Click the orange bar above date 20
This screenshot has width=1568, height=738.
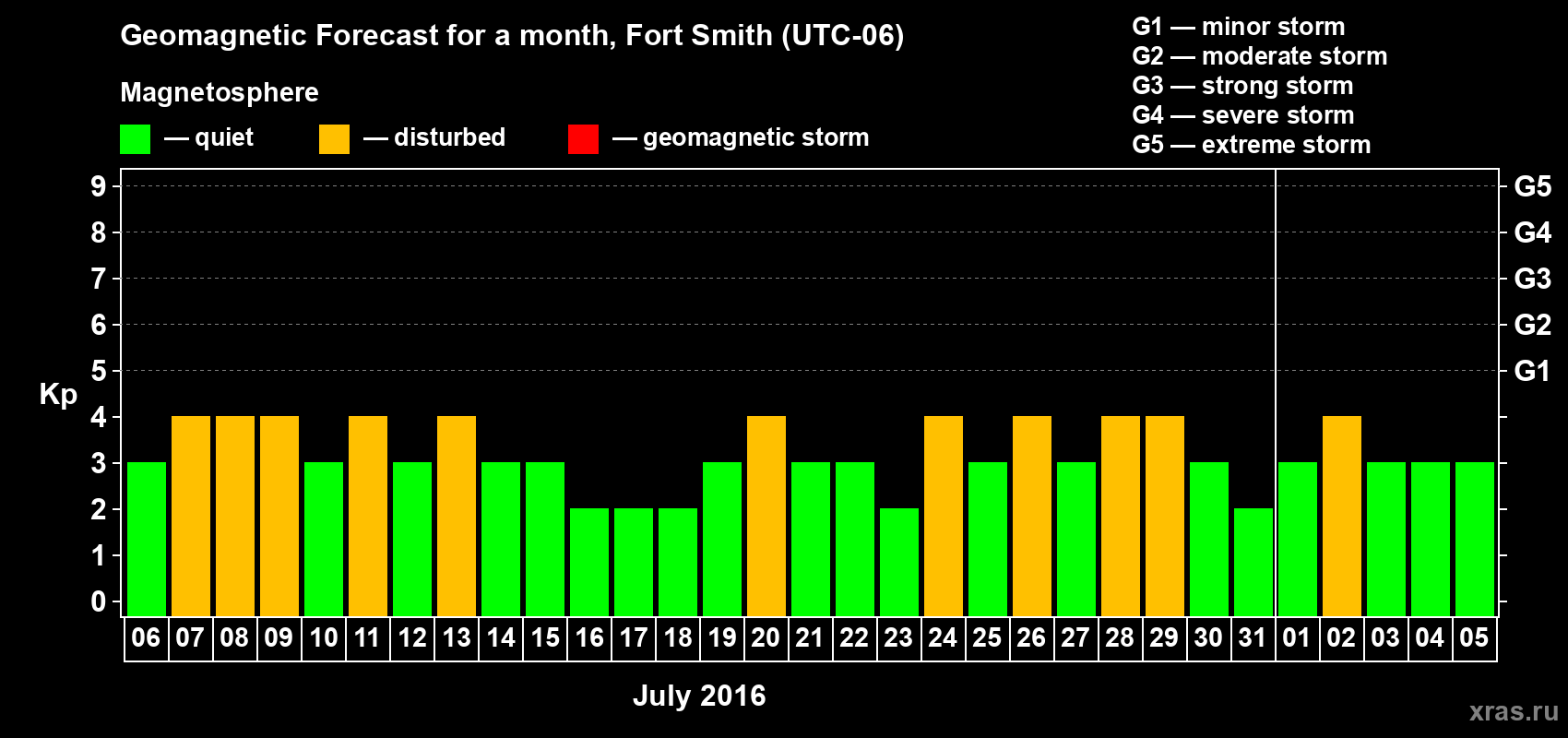pyautogui.click(x=766, y=517)
